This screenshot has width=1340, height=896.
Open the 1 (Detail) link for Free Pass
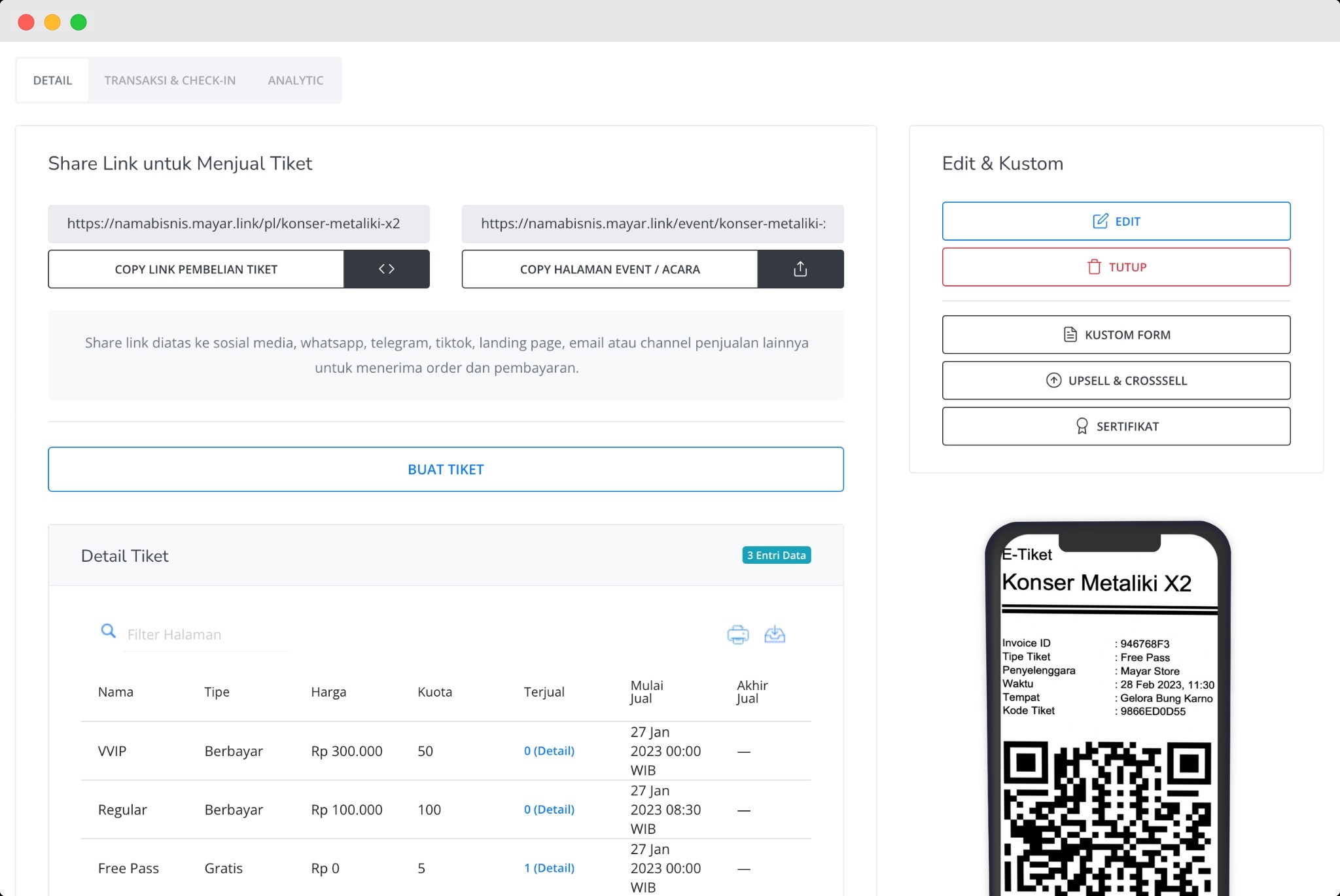coord(549,867)
